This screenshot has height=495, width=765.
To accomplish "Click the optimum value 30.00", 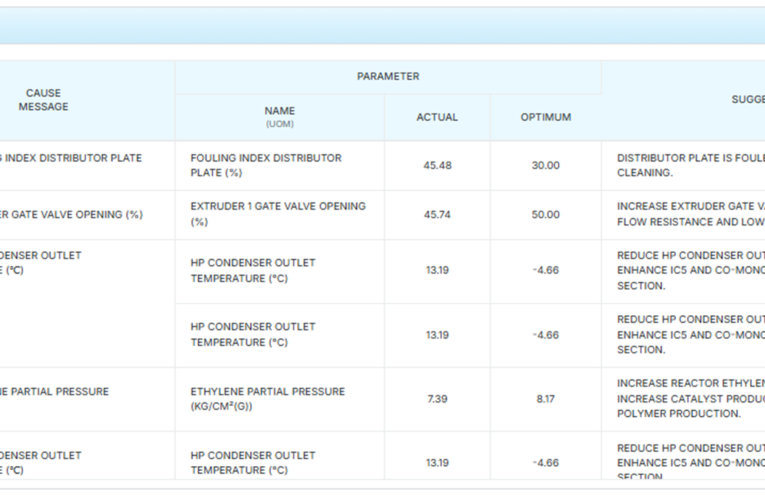I will tap(545, 165).
